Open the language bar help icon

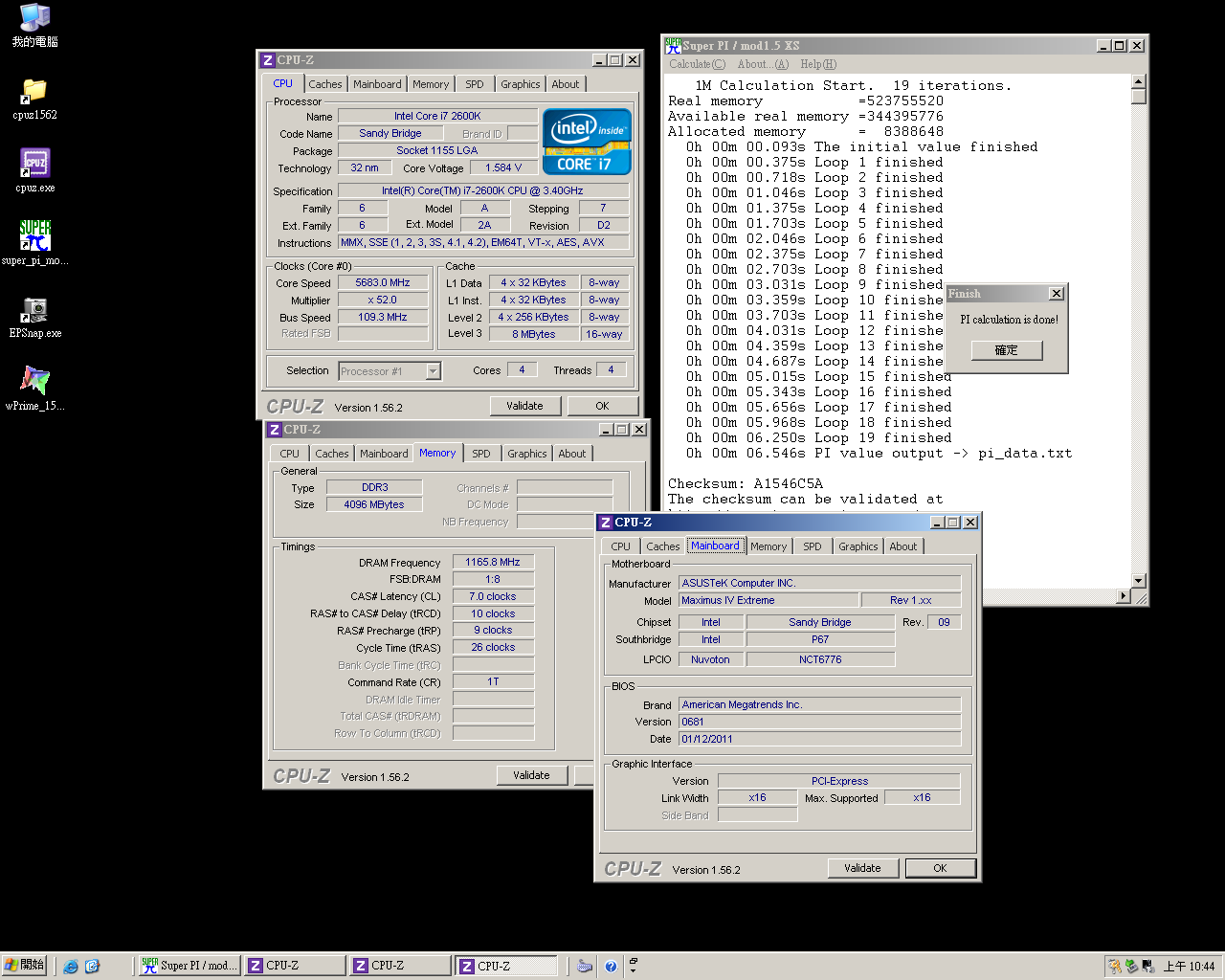(x=611, y=967)
